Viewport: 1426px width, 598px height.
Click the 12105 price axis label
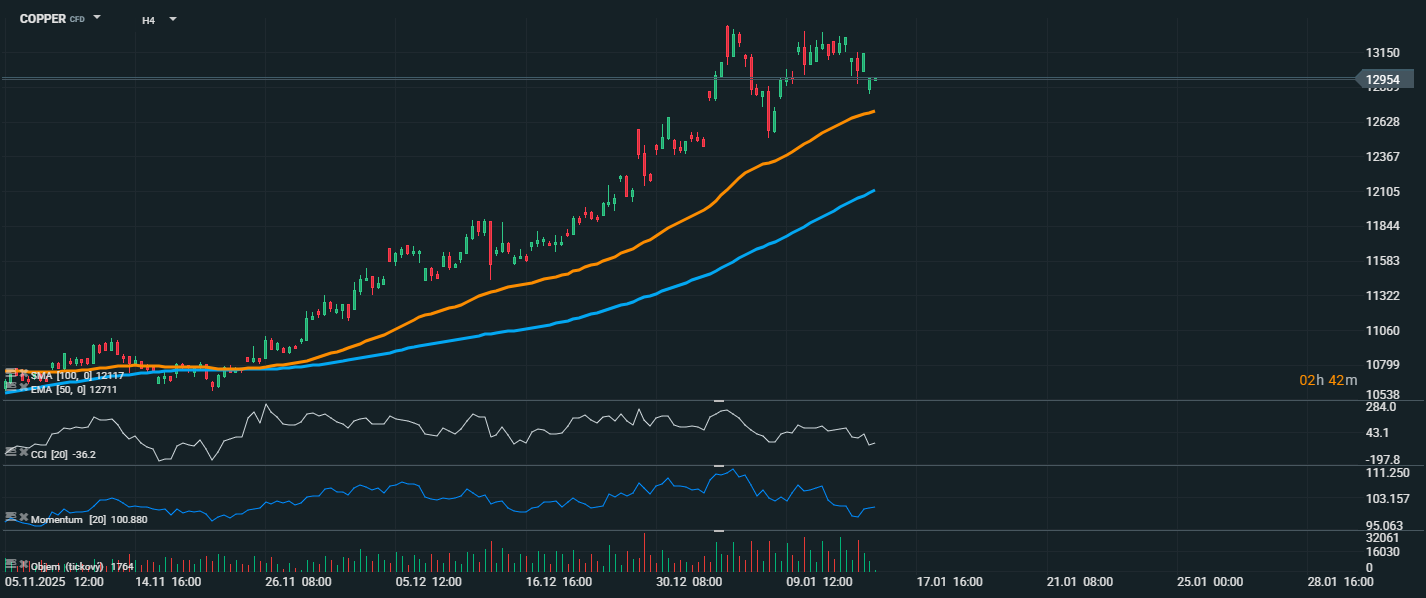coord(1383,191)
